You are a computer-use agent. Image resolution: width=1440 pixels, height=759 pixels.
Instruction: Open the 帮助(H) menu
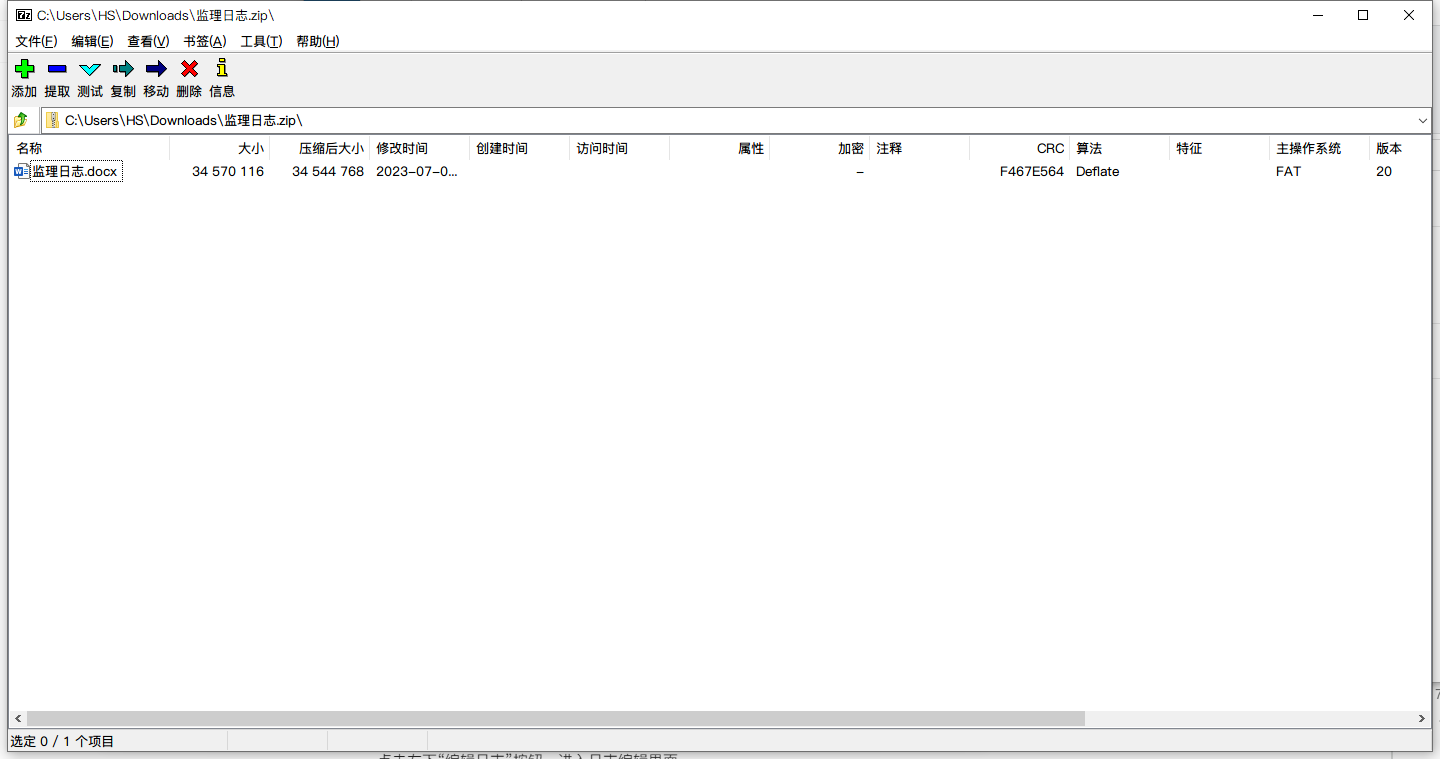coord(318,41)
